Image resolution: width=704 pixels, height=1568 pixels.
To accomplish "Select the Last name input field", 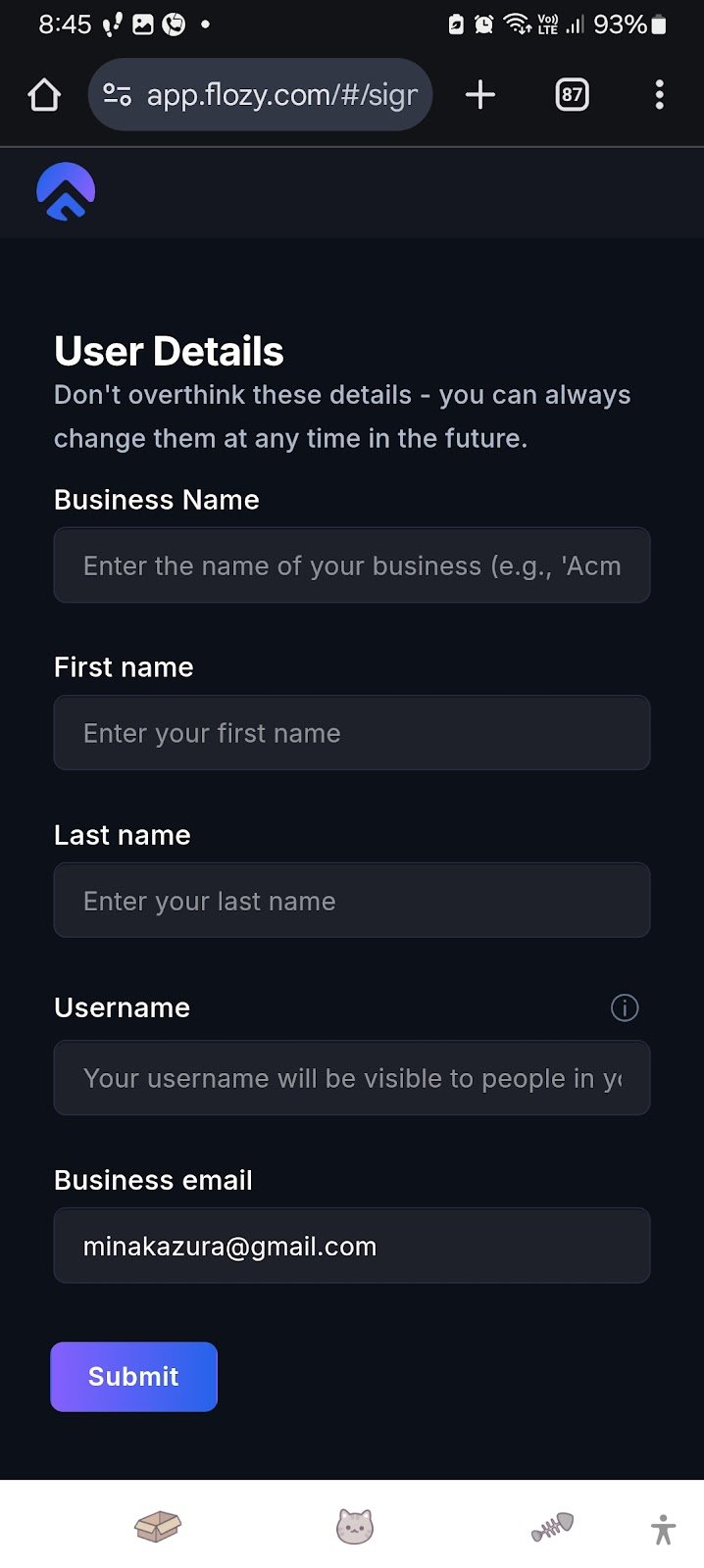I will click(x=352, y=901).
